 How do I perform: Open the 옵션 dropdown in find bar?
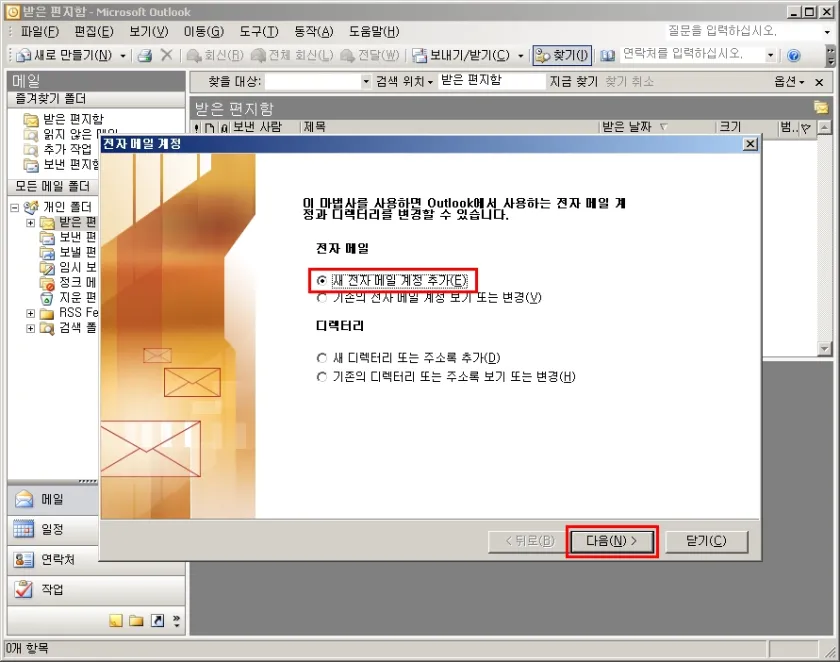click(789, 81)
